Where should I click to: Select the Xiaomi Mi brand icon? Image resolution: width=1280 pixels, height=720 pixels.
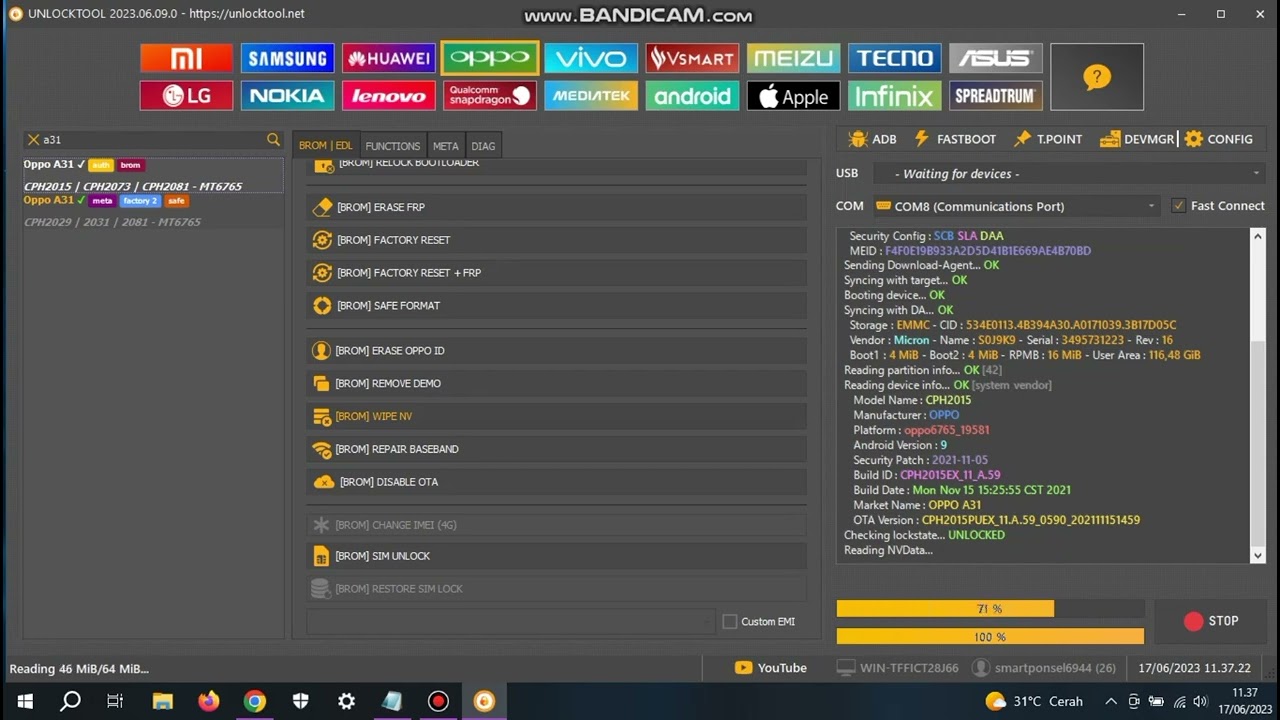click(186, 58)
